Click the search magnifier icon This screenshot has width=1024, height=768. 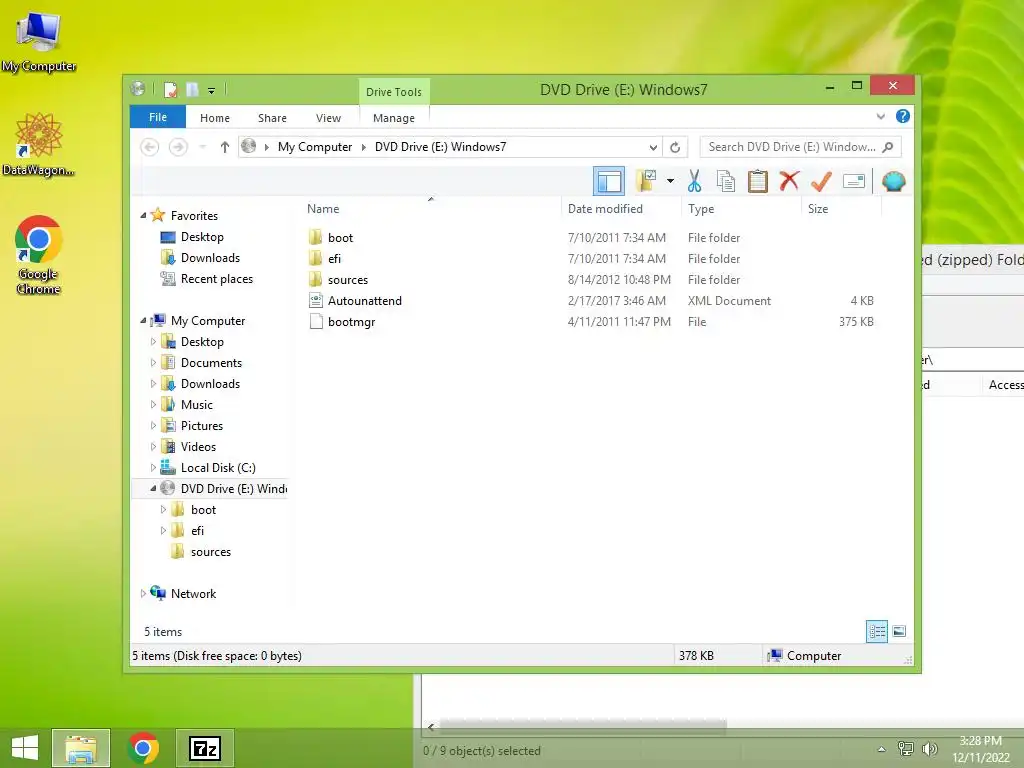tap(888, 147)
